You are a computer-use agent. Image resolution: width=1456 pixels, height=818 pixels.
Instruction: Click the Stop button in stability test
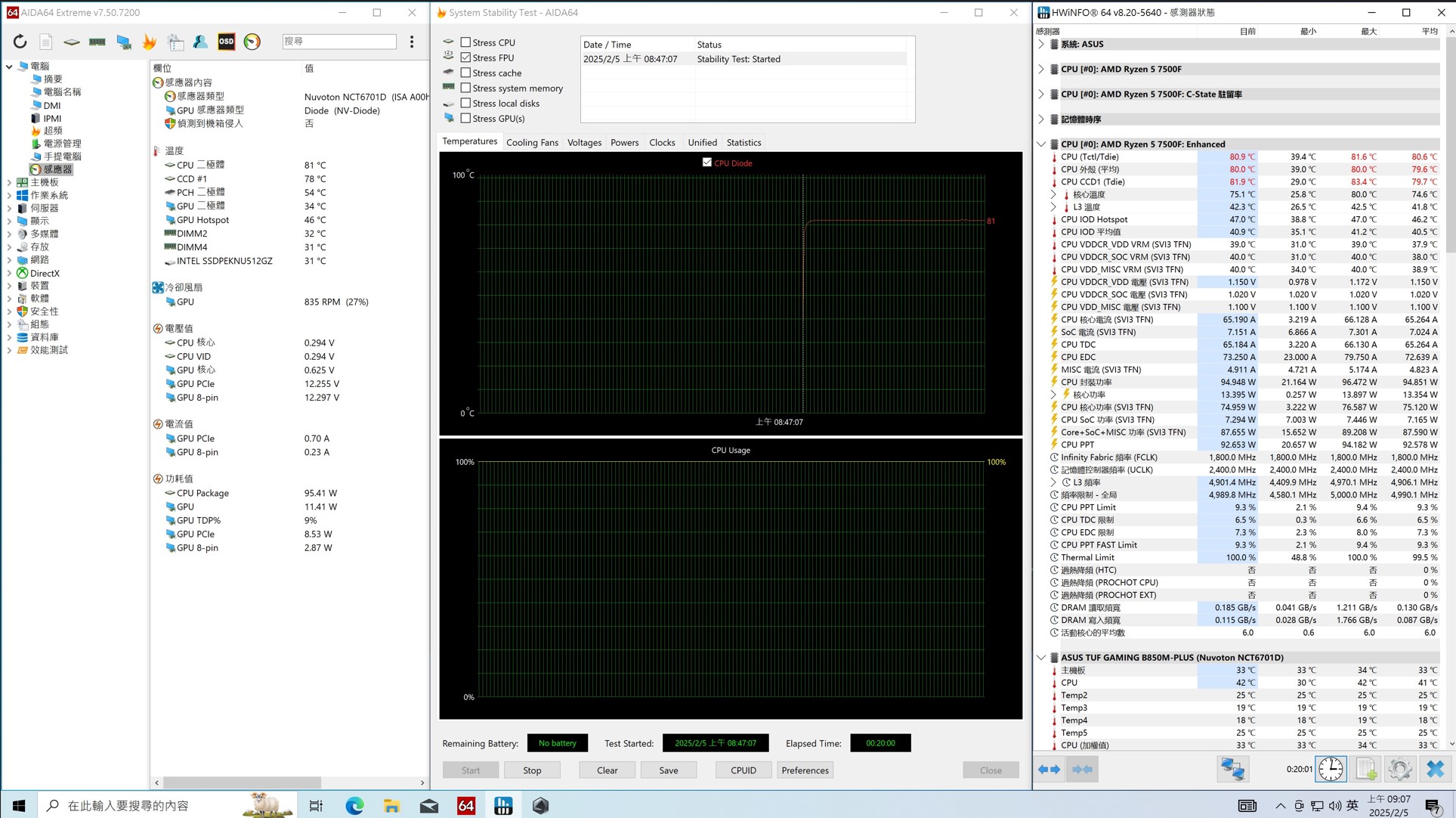532,770
